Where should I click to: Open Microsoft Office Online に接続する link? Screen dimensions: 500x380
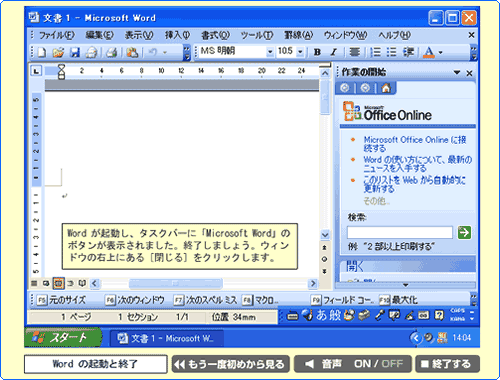pyautogui.click(x=415, y=144)
